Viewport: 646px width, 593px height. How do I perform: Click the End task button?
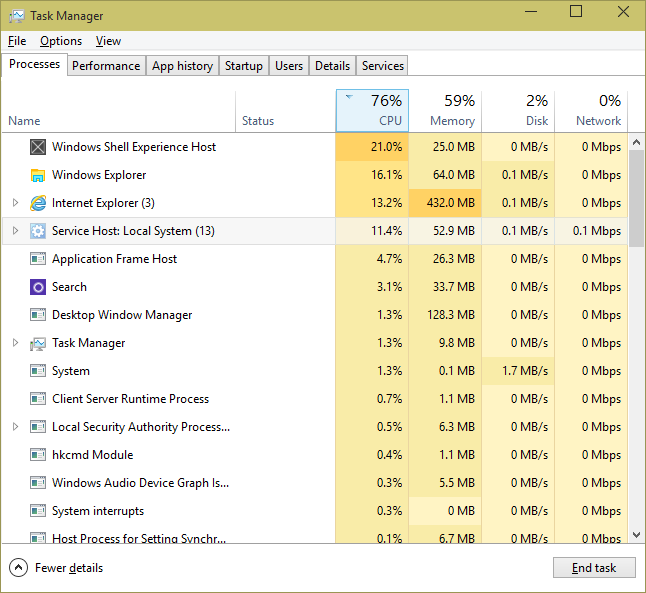[x=594, y=568]
